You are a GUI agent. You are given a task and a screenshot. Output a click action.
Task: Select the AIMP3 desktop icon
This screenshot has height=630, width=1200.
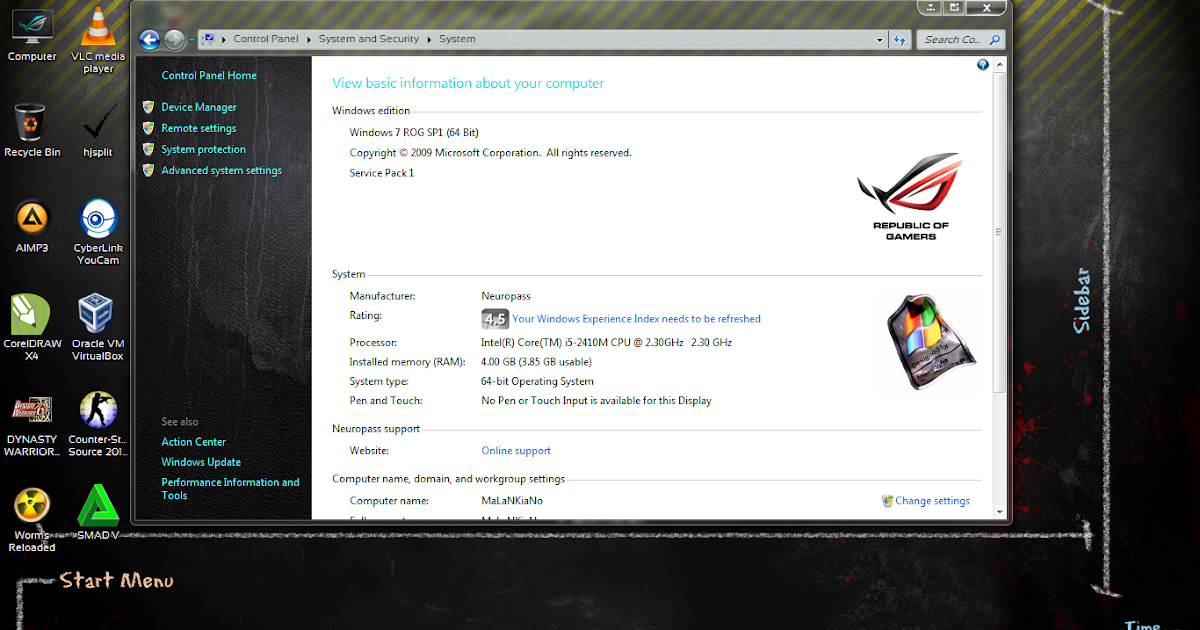(x=32, y=227)
